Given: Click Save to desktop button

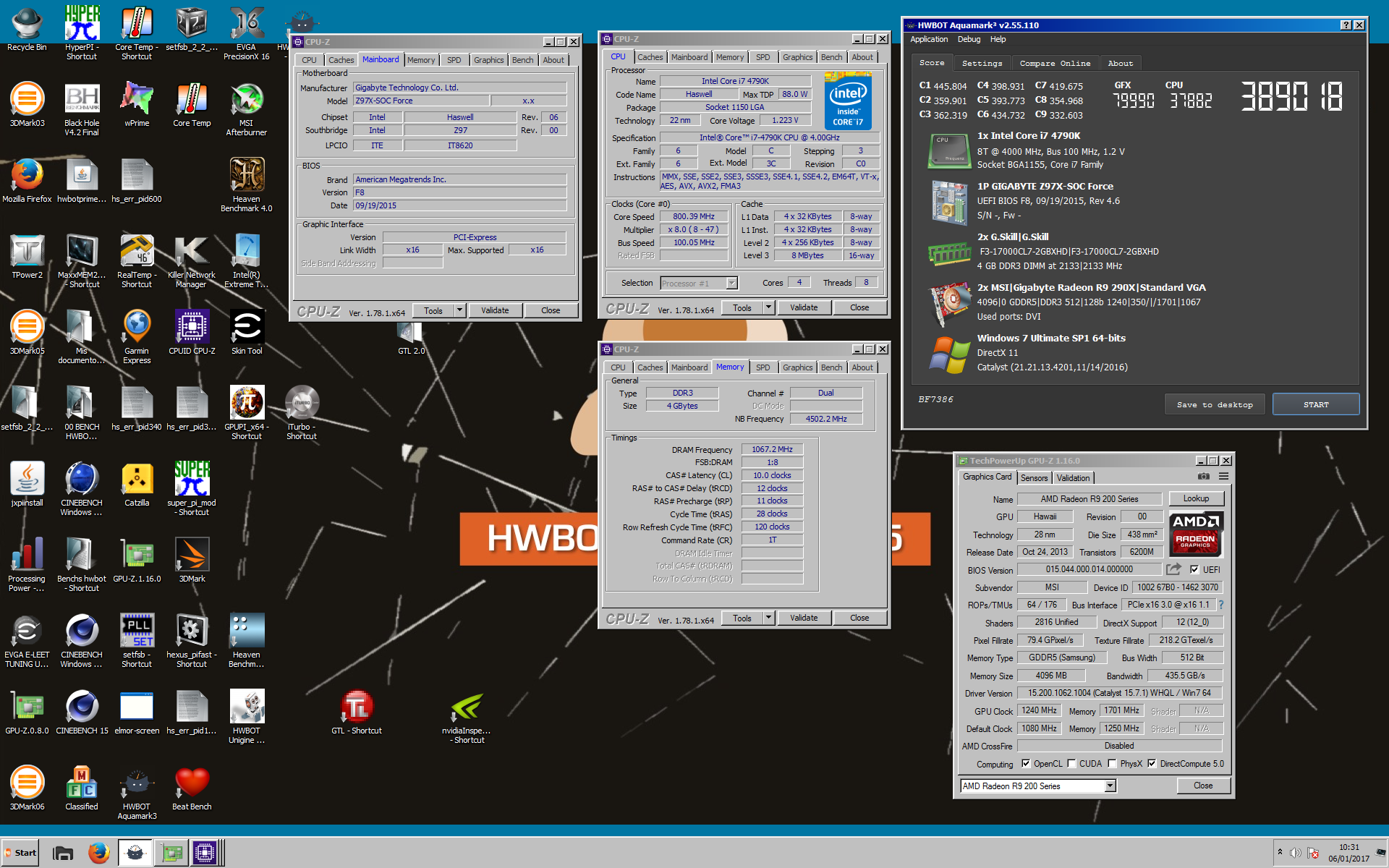Looking at the screenshot, I should click(x=1215, y=404).
